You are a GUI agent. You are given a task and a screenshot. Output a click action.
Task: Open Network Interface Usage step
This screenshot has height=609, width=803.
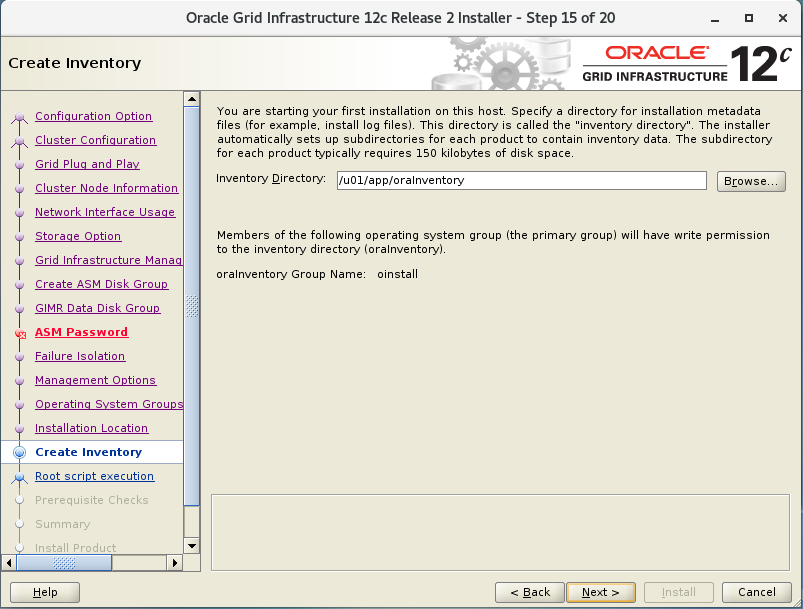point(105,212)
